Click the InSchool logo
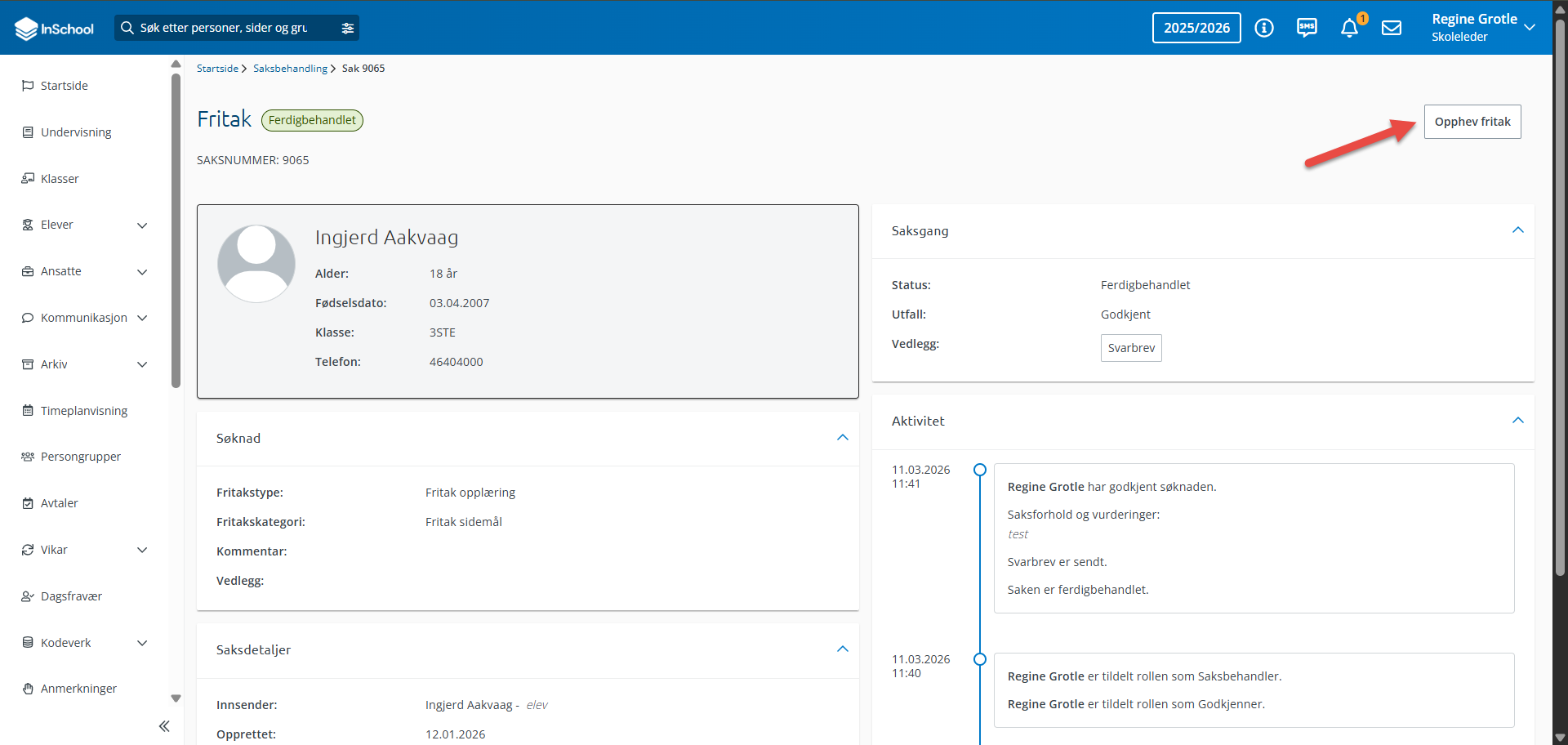This screenshot has height=745, width=1568. tap(54, 29)
